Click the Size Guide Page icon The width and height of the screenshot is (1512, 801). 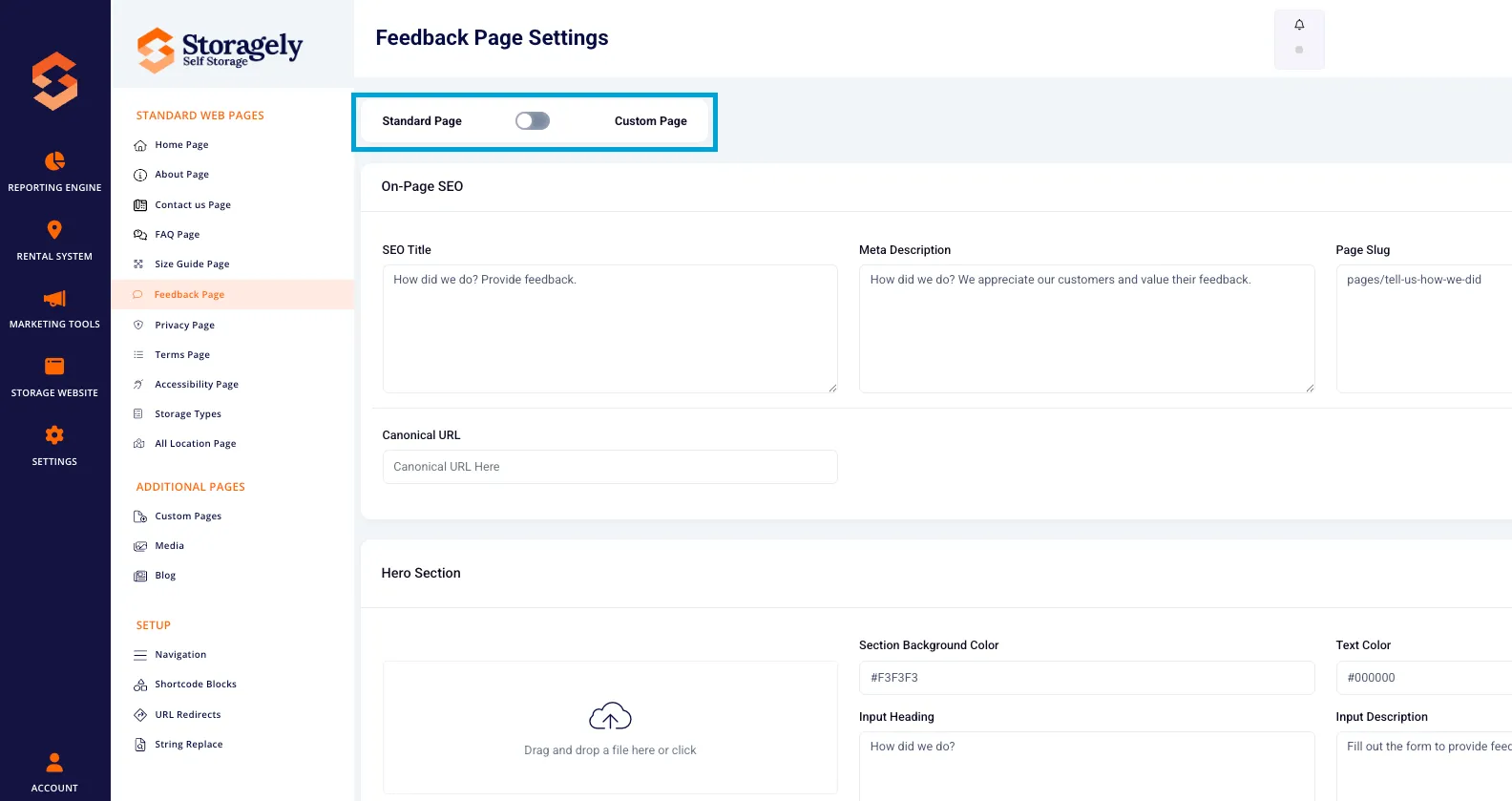click(x=138, y=264)
